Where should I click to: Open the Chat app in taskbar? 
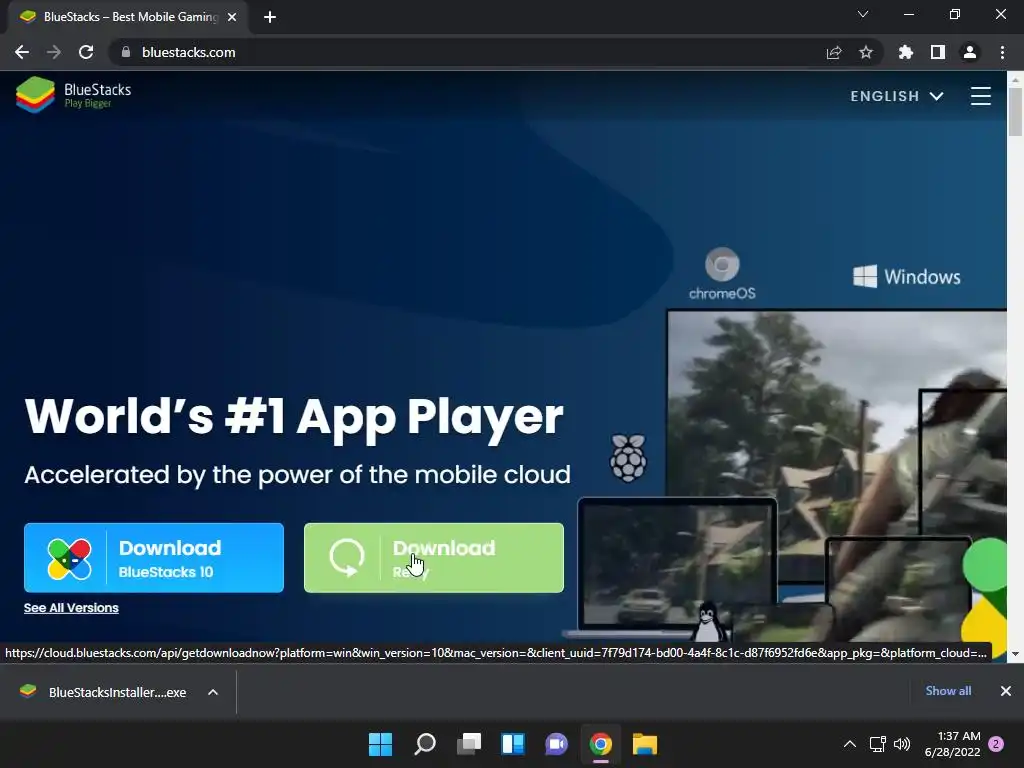pyautogui.click(x=556, y=744)
